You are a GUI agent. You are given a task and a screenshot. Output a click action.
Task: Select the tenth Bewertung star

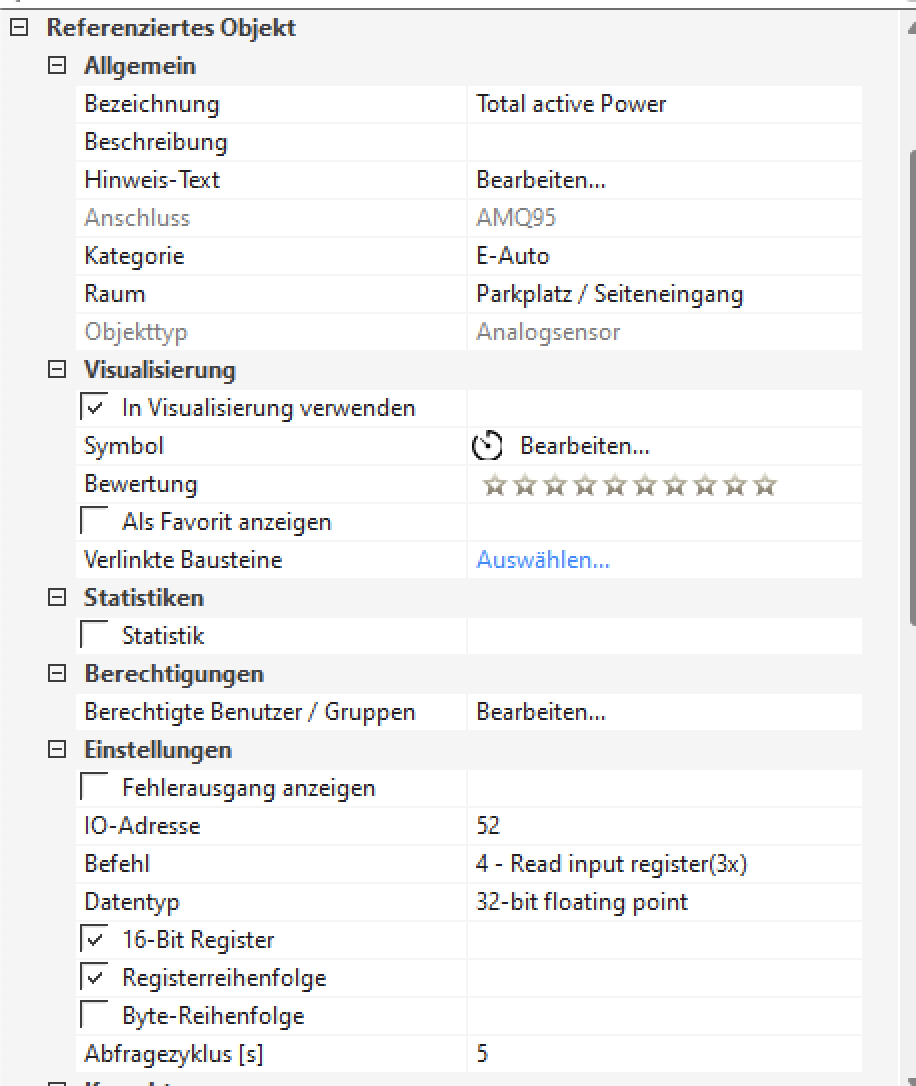click(765, 486)
